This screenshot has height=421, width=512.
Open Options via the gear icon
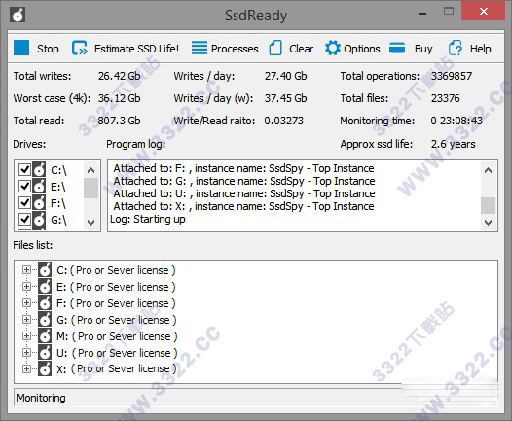coord(333,48)
